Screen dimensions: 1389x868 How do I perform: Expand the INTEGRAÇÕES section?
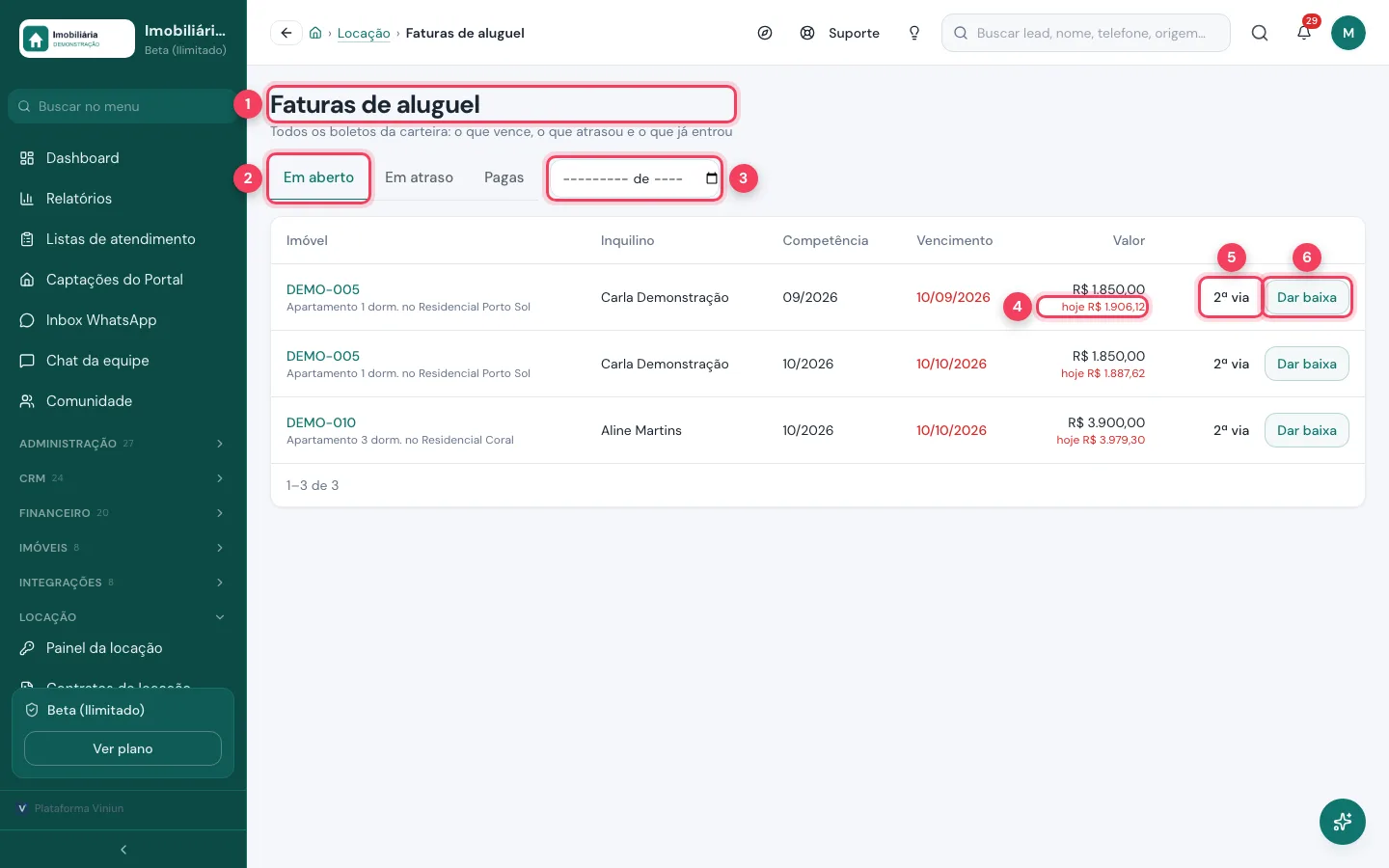pos(123,583)
